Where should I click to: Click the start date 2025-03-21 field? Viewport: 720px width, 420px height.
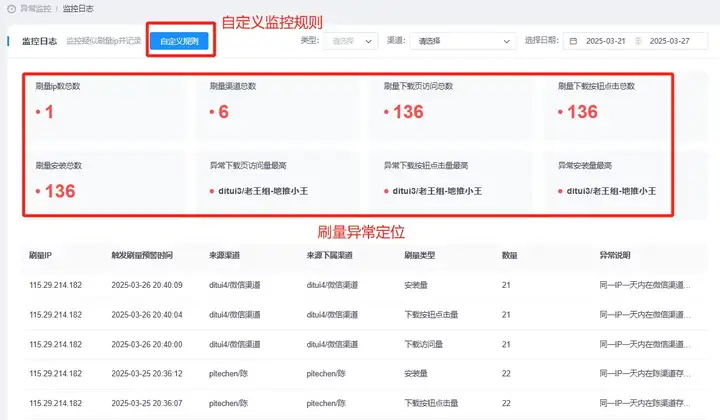coord(606,41)
